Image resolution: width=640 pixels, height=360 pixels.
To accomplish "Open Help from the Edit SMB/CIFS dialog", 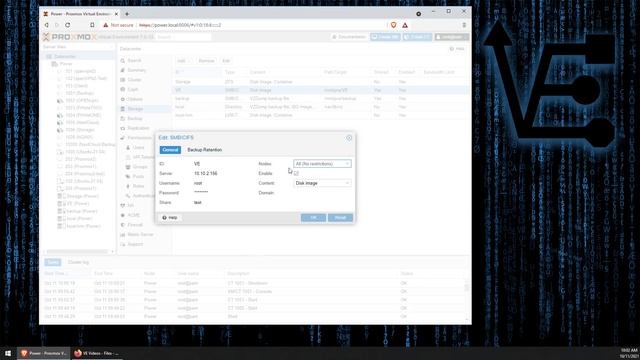I will (x=170, y=218).
